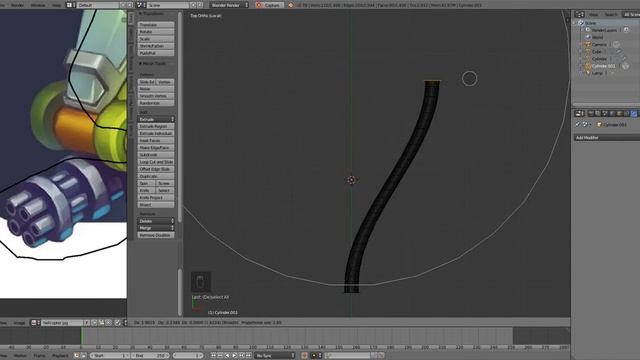The width and height of the screenshot is (640, 360).
Task: Click the Subdivide button
Action: point(156,155)
